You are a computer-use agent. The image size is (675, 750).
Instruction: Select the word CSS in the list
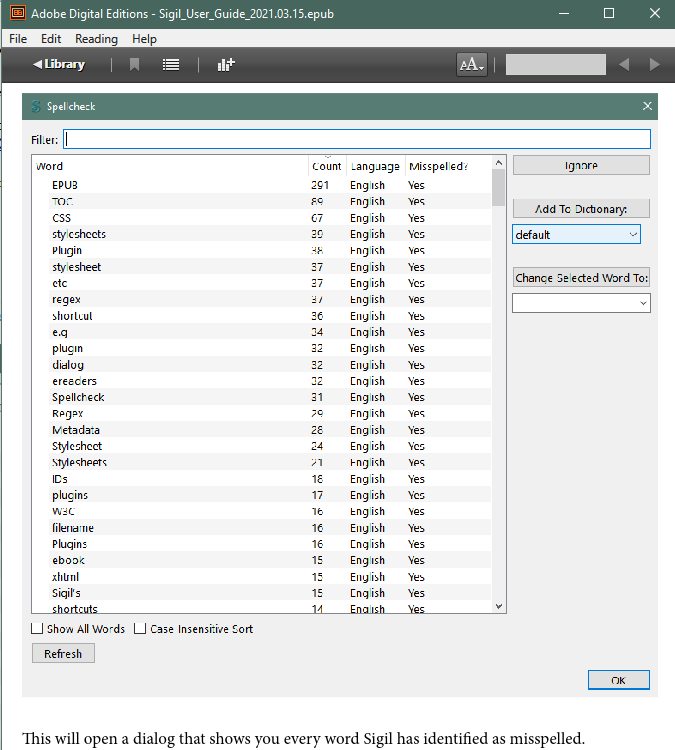point(61,218)
